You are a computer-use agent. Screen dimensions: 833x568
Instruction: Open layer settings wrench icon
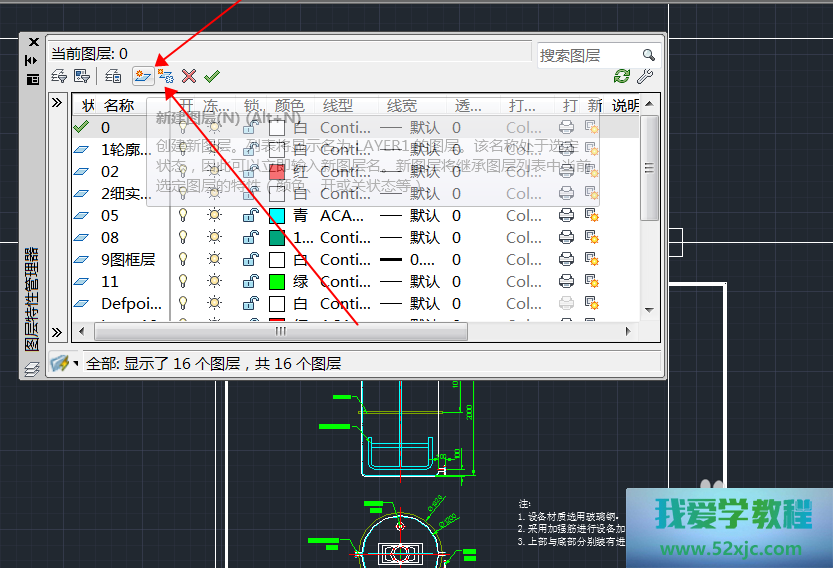645,76
